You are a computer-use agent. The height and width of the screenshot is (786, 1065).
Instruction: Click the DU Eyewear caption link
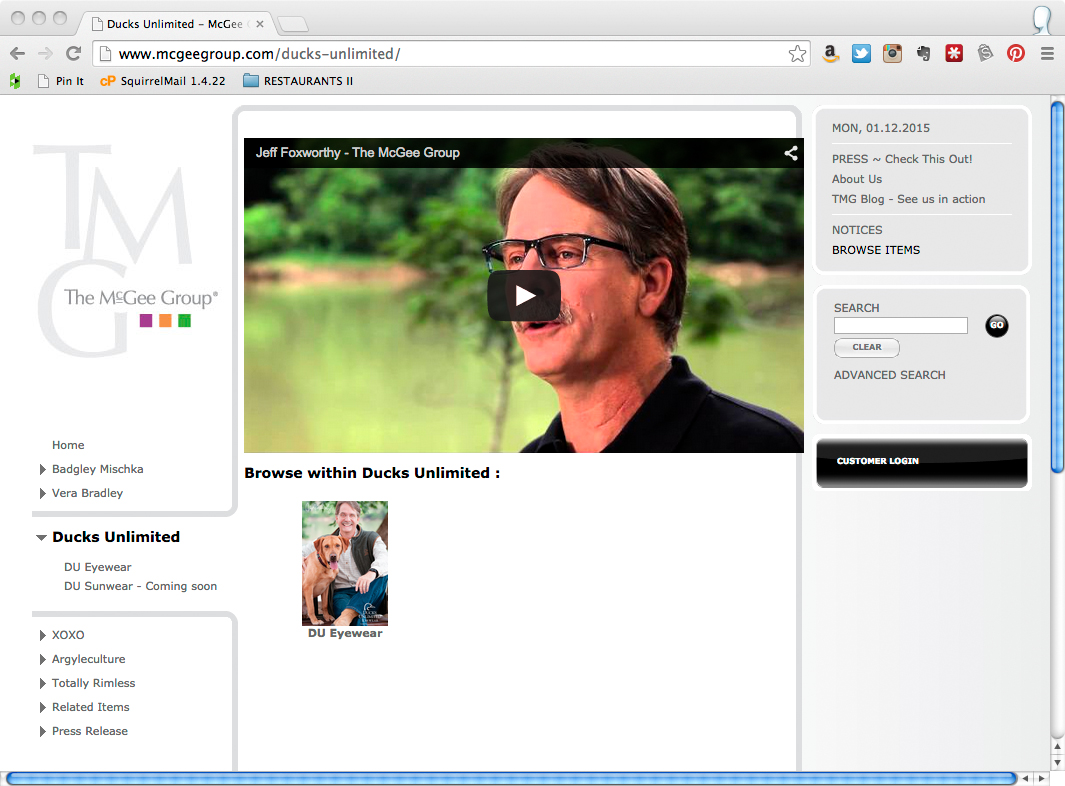tap(345, 633)
